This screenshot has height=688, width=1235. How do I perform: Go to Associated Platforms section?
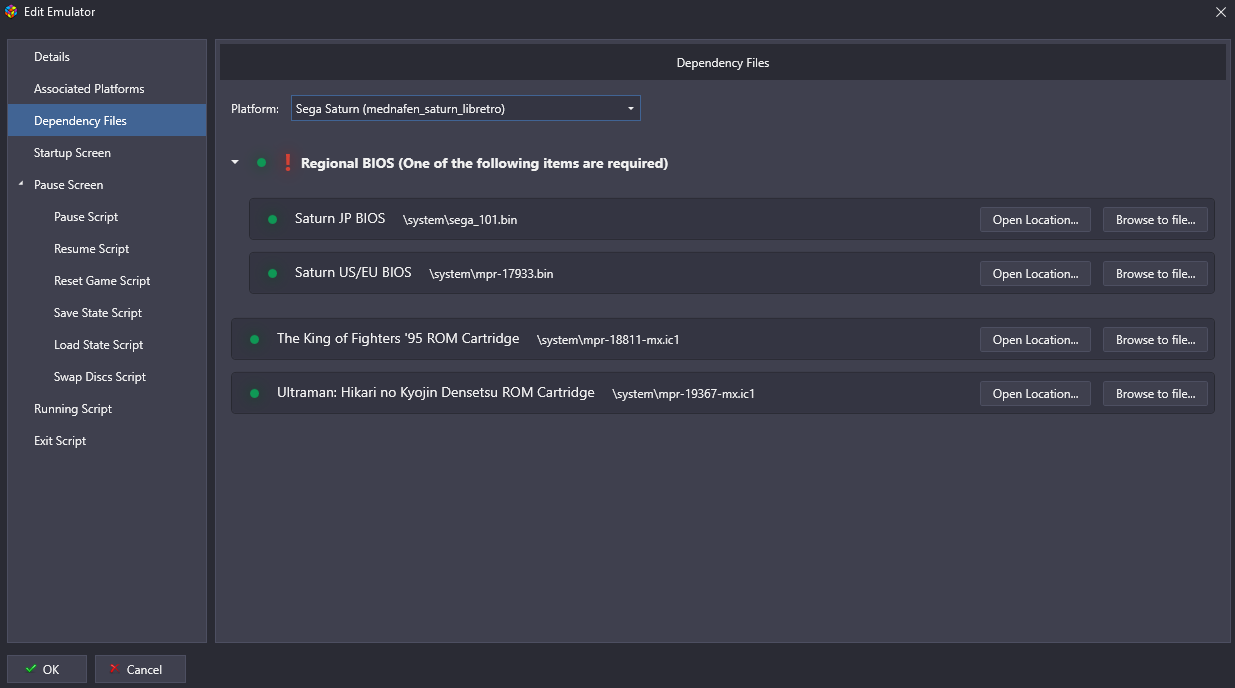tap(107, 89)
